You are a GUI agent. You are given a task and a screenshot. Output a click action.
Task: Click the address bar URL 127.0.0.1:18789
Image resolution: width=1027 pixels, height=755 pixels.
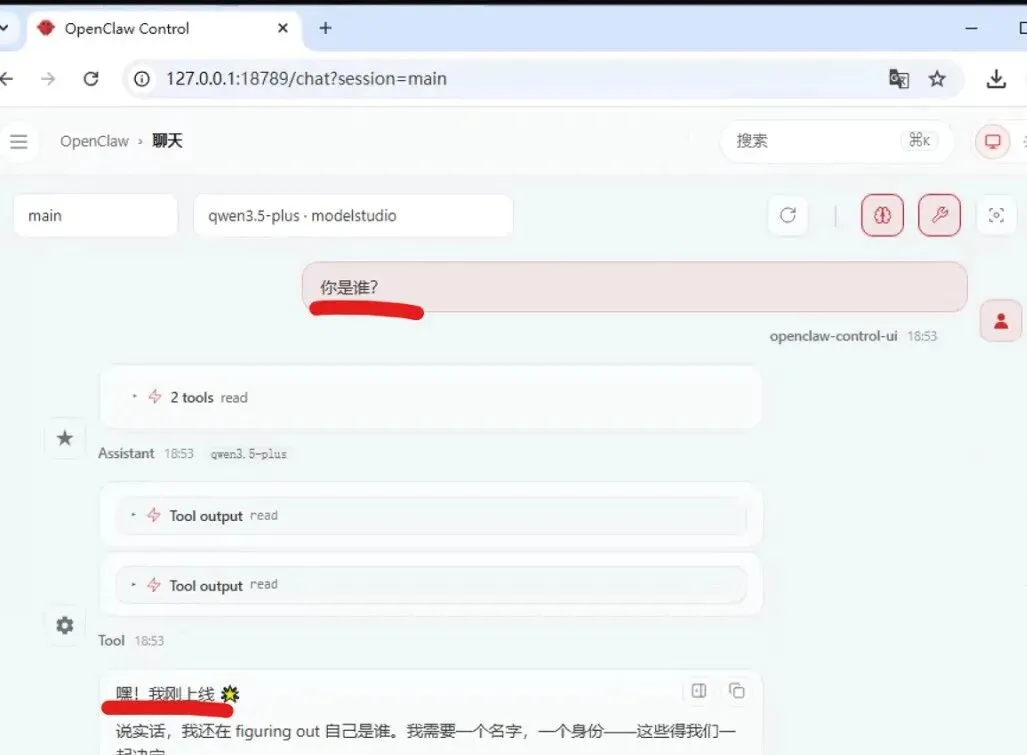(306, 79)
